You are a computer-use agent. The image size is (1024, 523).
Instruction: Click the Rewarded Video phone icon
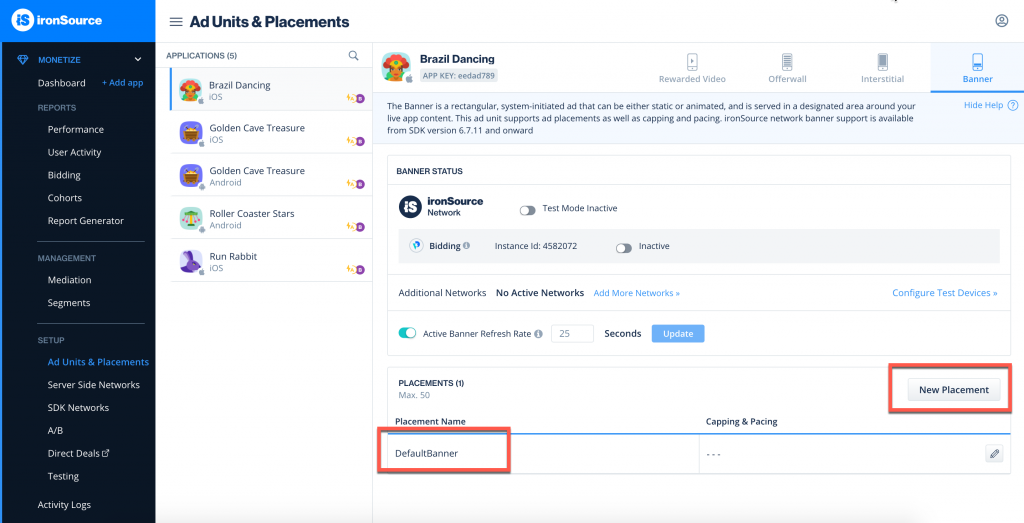692,62
